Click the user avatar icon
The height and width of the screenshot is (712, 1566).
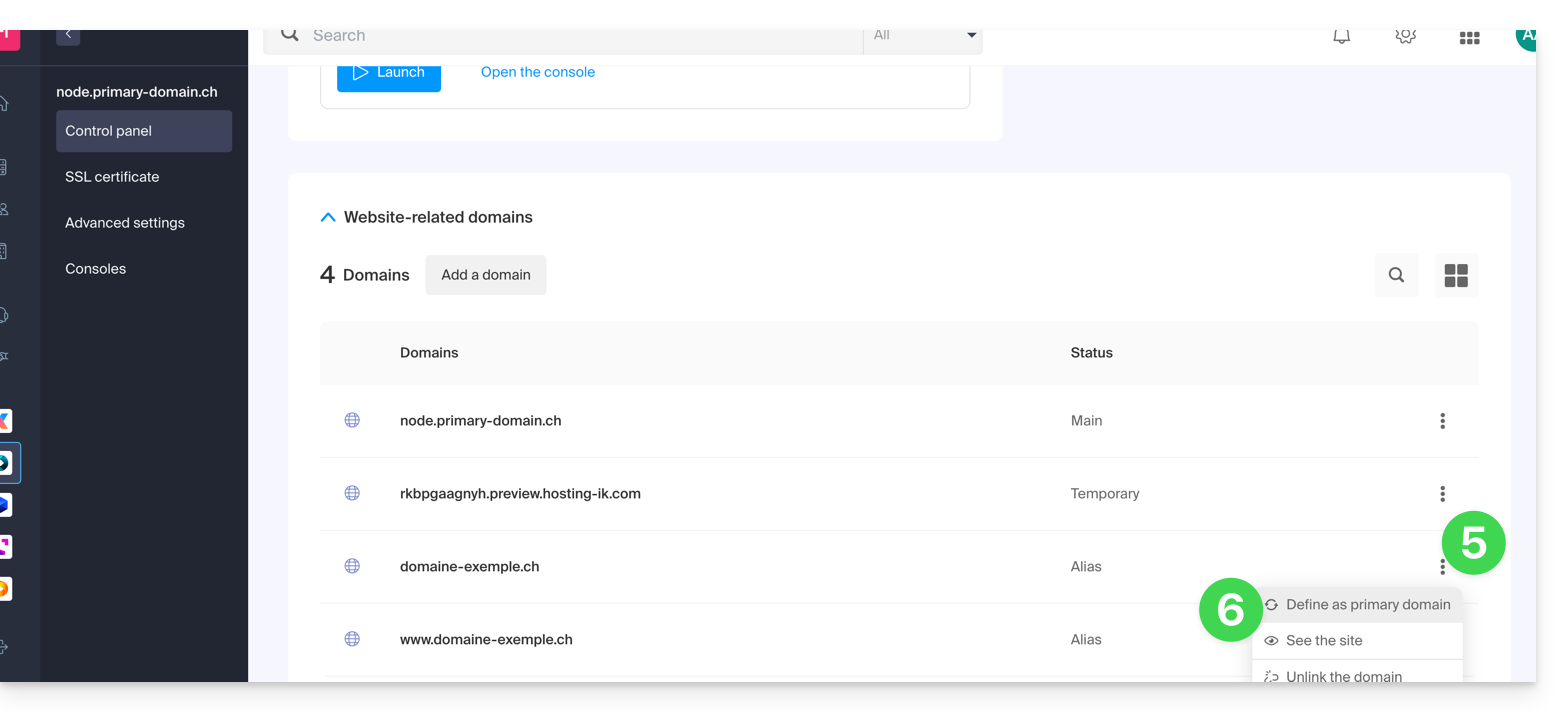(1525, 38)
